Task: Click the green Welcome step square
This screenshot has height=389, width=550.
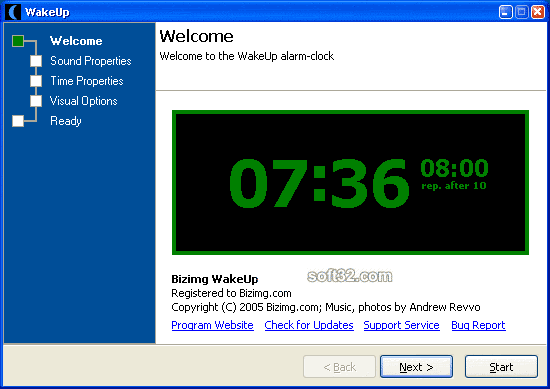Action: tap(18, 41)
